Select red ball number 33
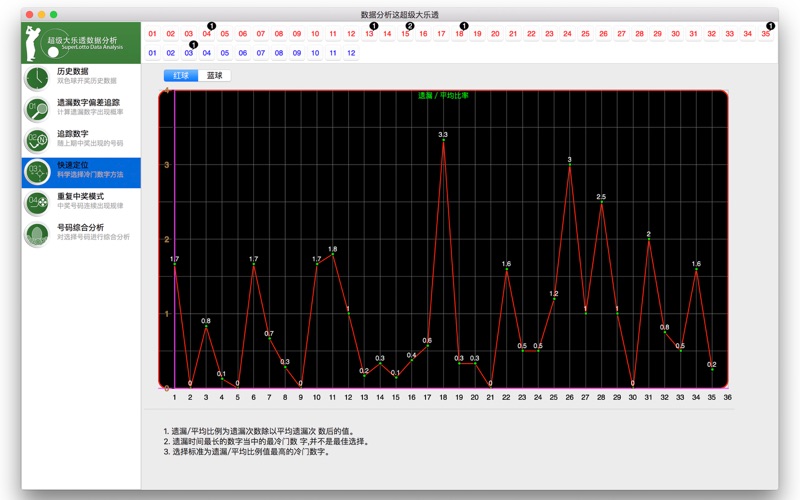This screenshot has height=500, width=800. pyautogui.click(x=730, y=34)
